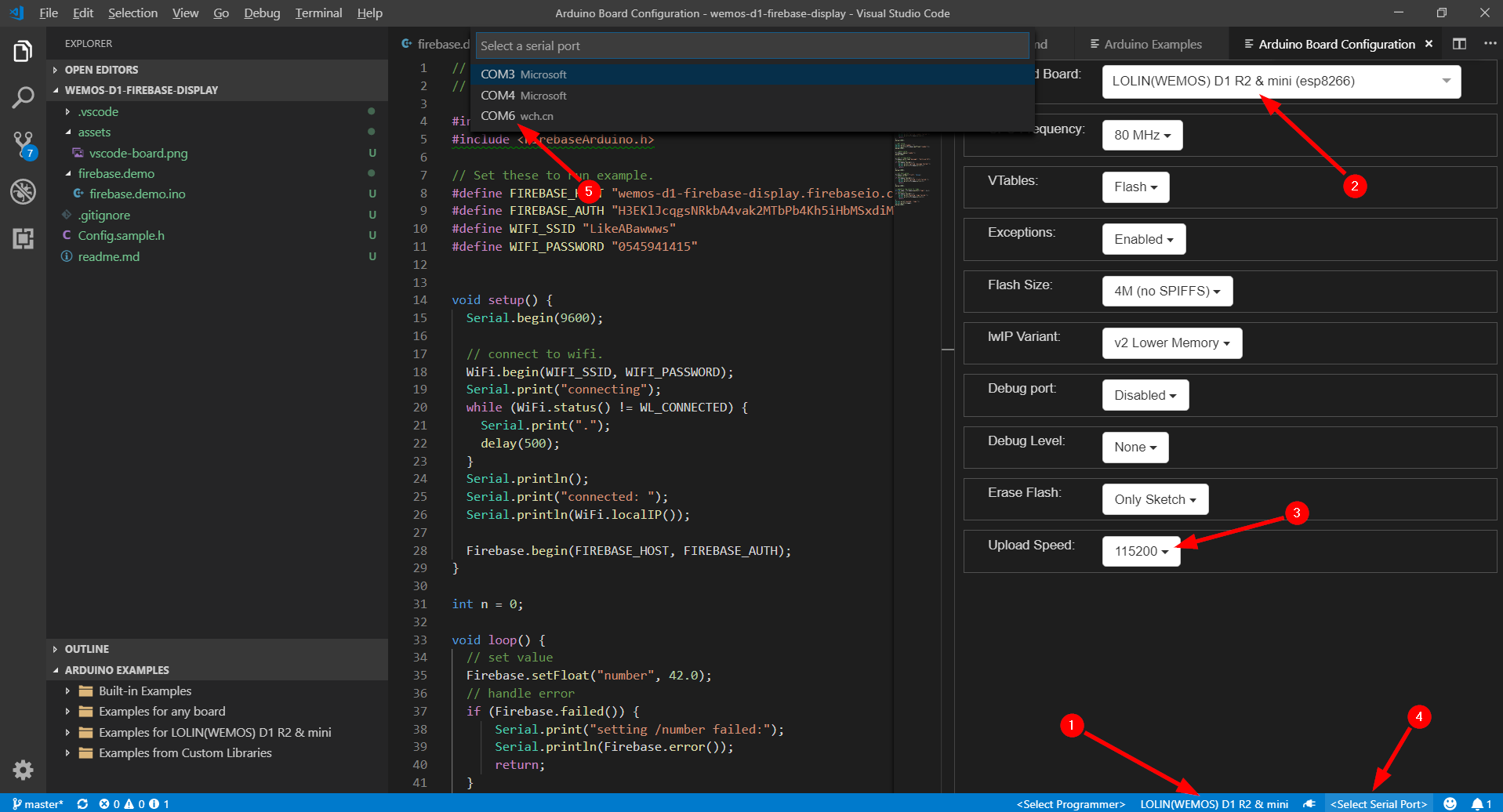Switch to the firebase.demo.ino editor tab

435,44
